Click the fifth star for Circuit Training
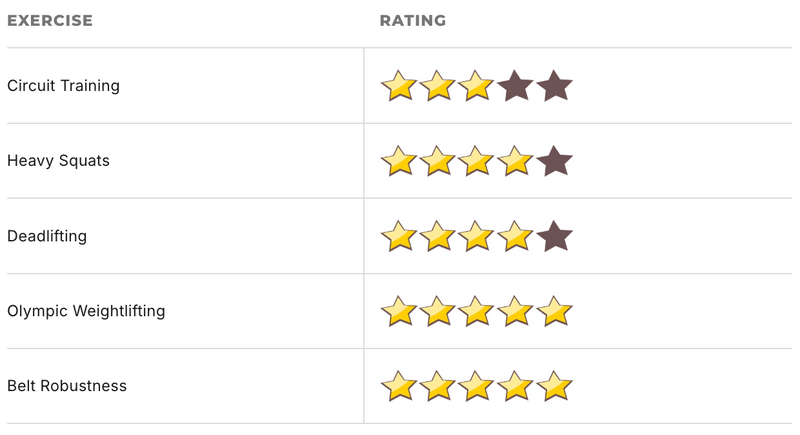This screenshot has height=435, width=800. click(x=554, y=86)
